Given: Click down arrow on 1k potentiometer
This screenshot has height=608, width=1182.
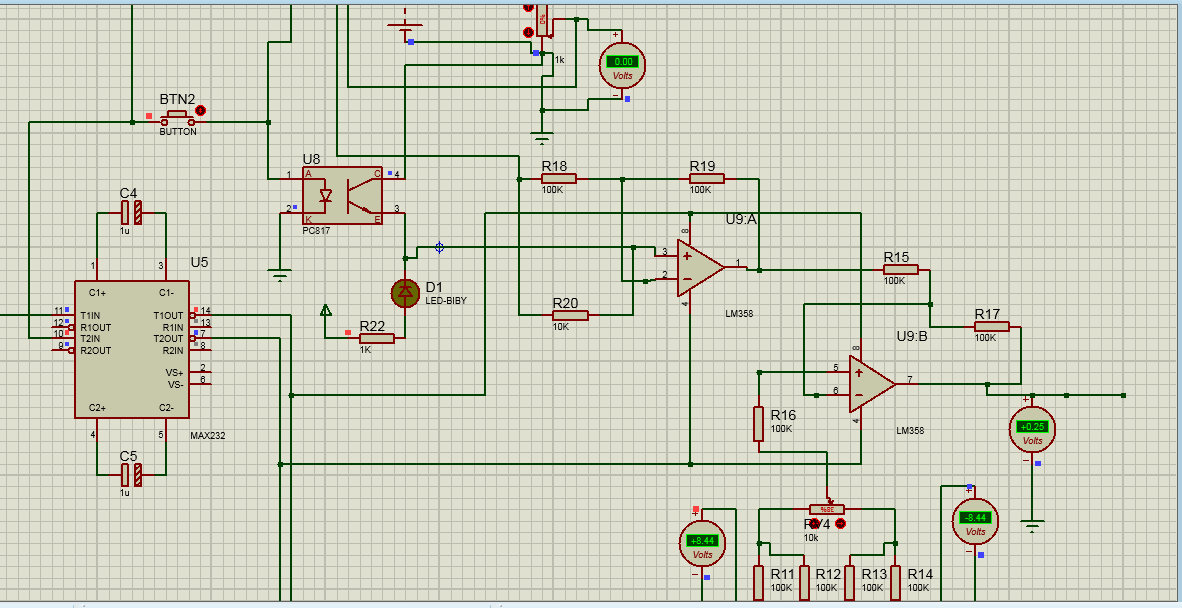Looking at the screenshot, I should (x=528, y=32).
